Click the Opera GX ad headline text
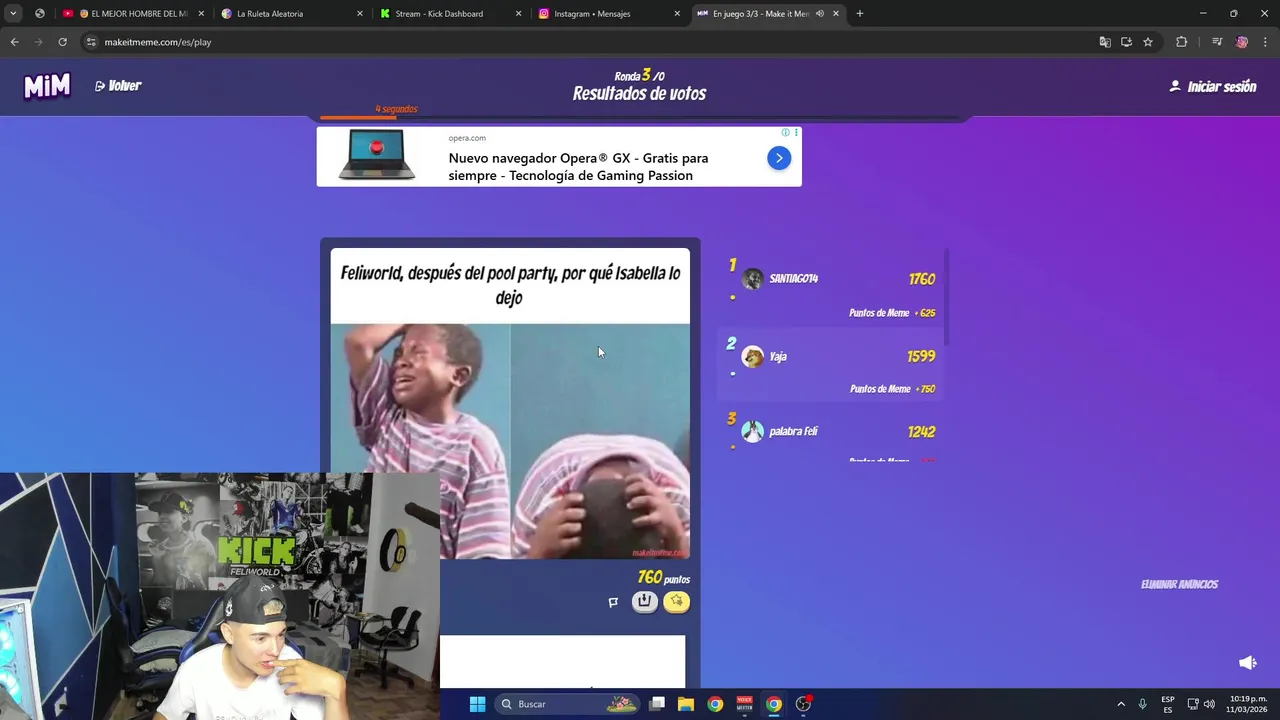1280x720 pixels. [578, 167]
